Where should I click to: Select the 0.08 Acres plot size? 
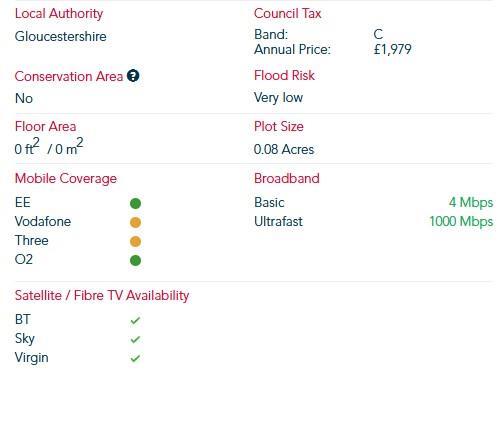(x=284, y=149)
